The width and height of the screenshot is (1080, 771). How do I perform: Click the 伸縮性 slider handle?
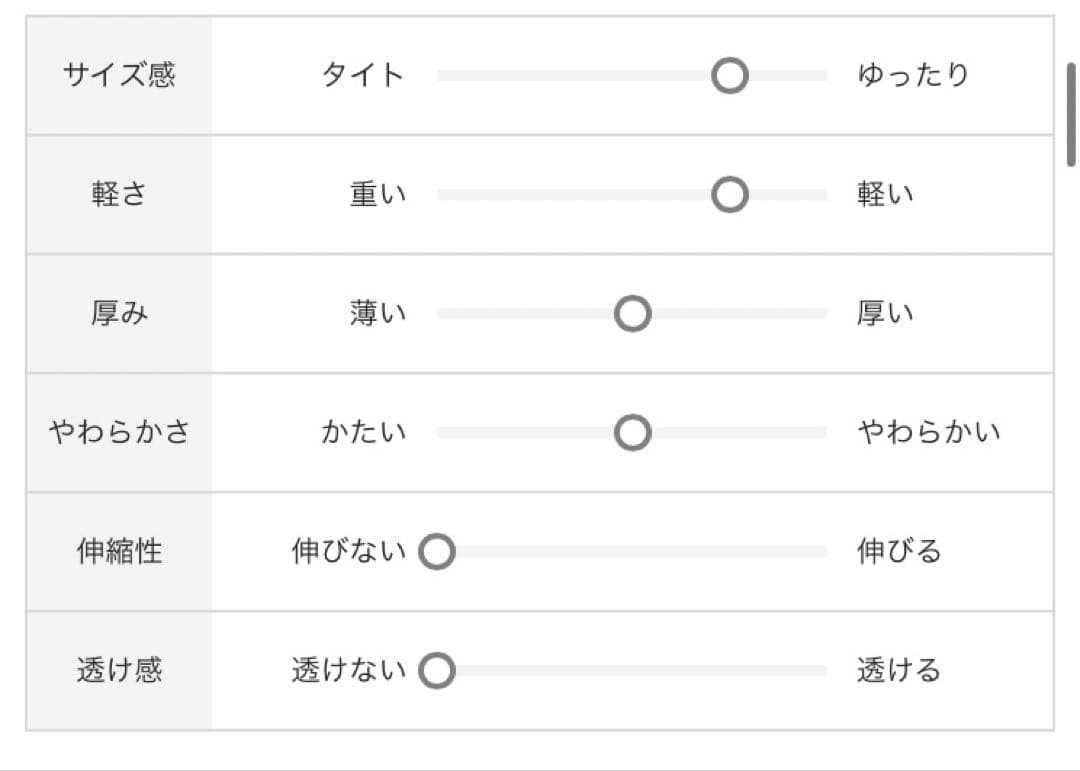click(x=437, y=551)
